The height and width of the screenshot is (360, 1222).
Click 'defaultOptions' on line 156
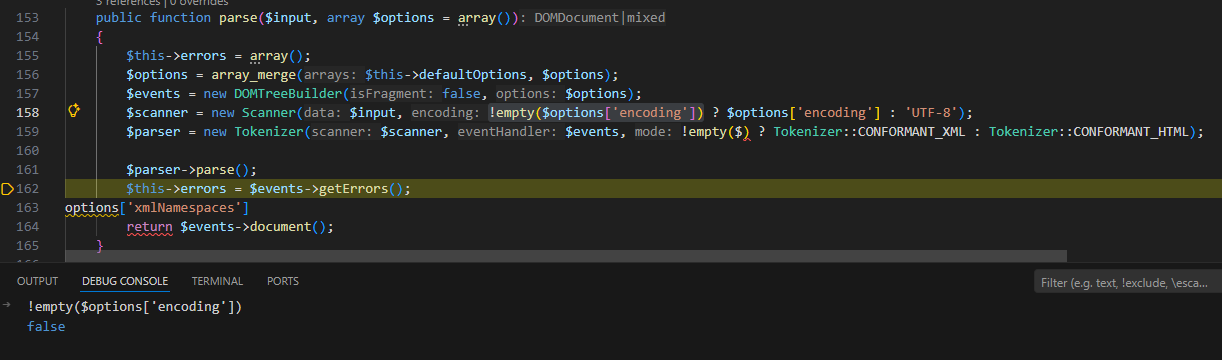pos(473,75)
